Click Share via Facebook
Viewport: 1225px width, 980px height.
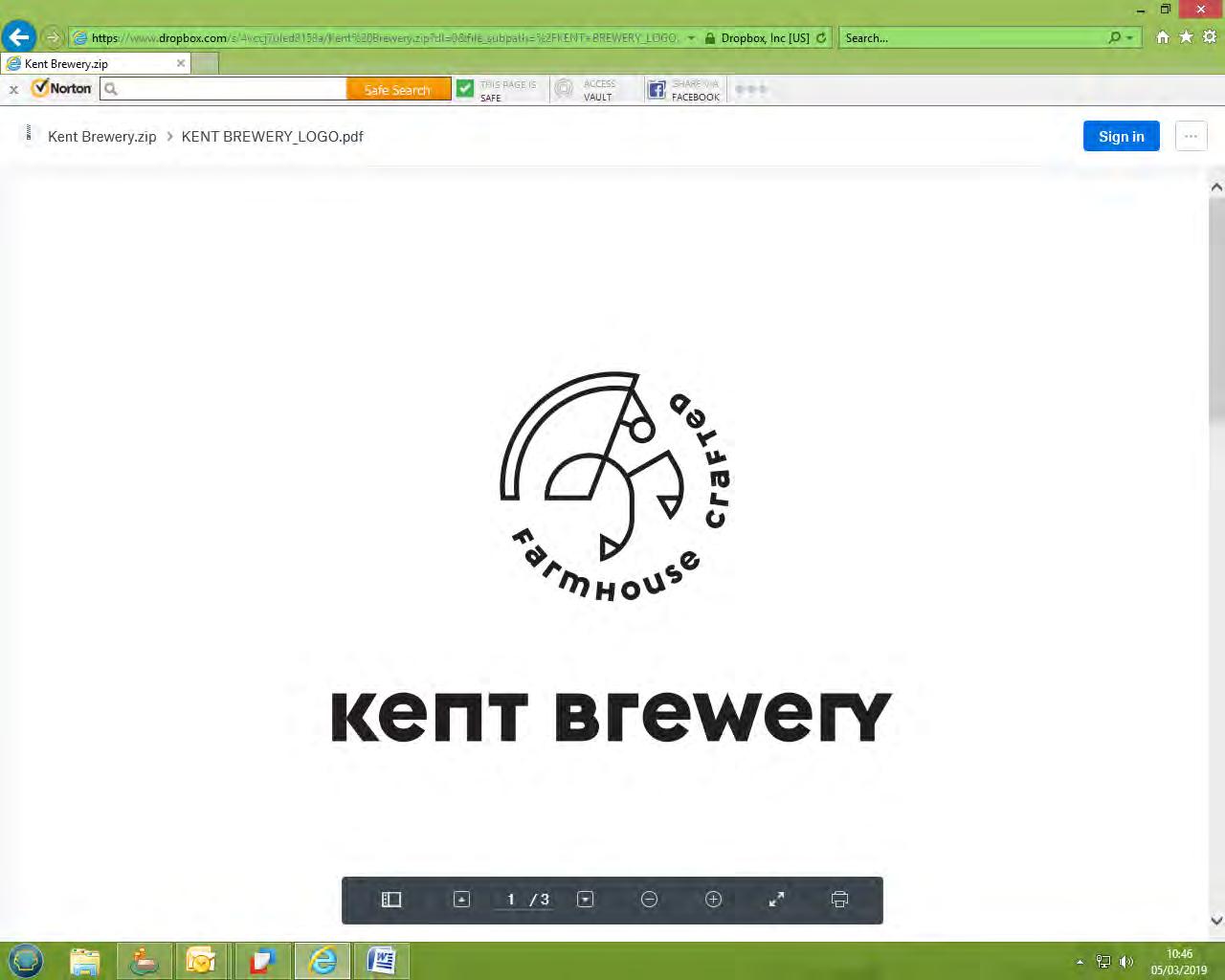click(684, 90)
